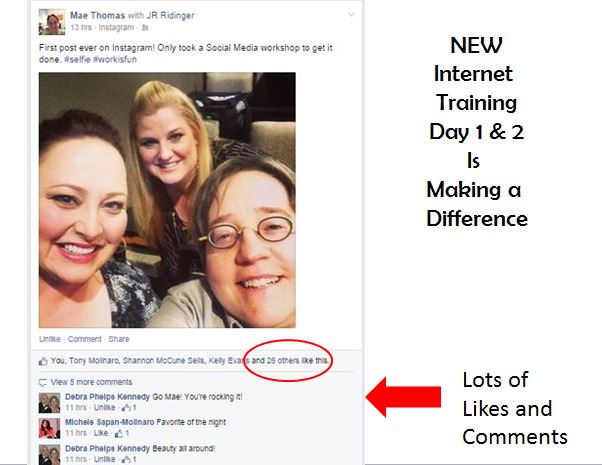Viewport: 602px width, 465px height.
Task: Open first Debra Phelps Kennedy avatar
Action: (x=50, y=403)
